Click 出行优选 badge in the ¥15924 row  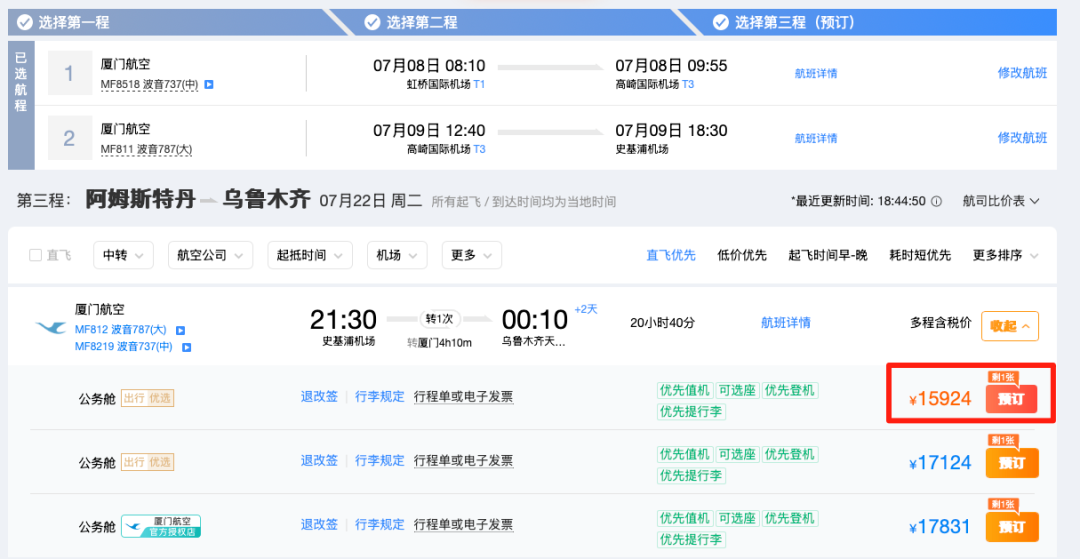click(147, 398)
